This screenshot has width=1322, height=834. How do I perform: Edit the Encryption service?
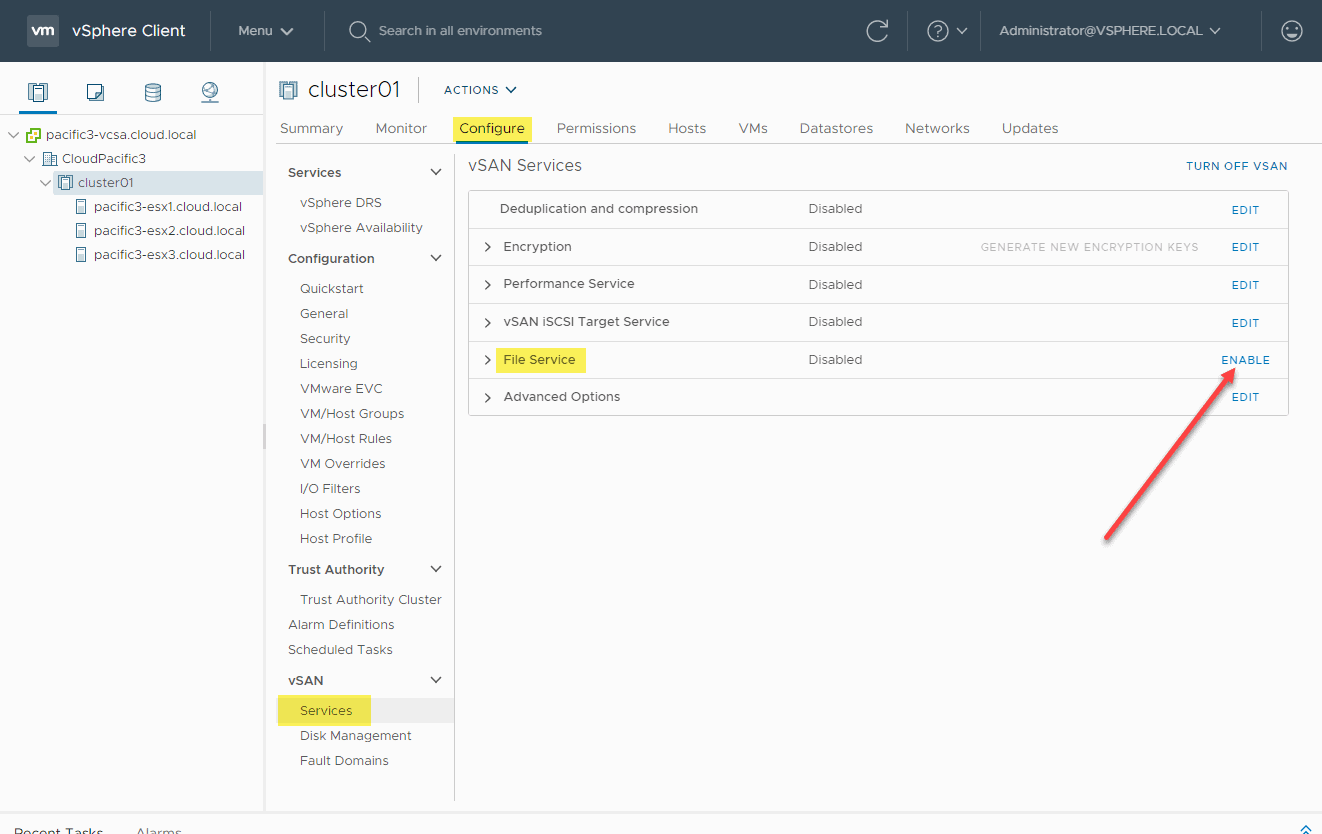1245,247
